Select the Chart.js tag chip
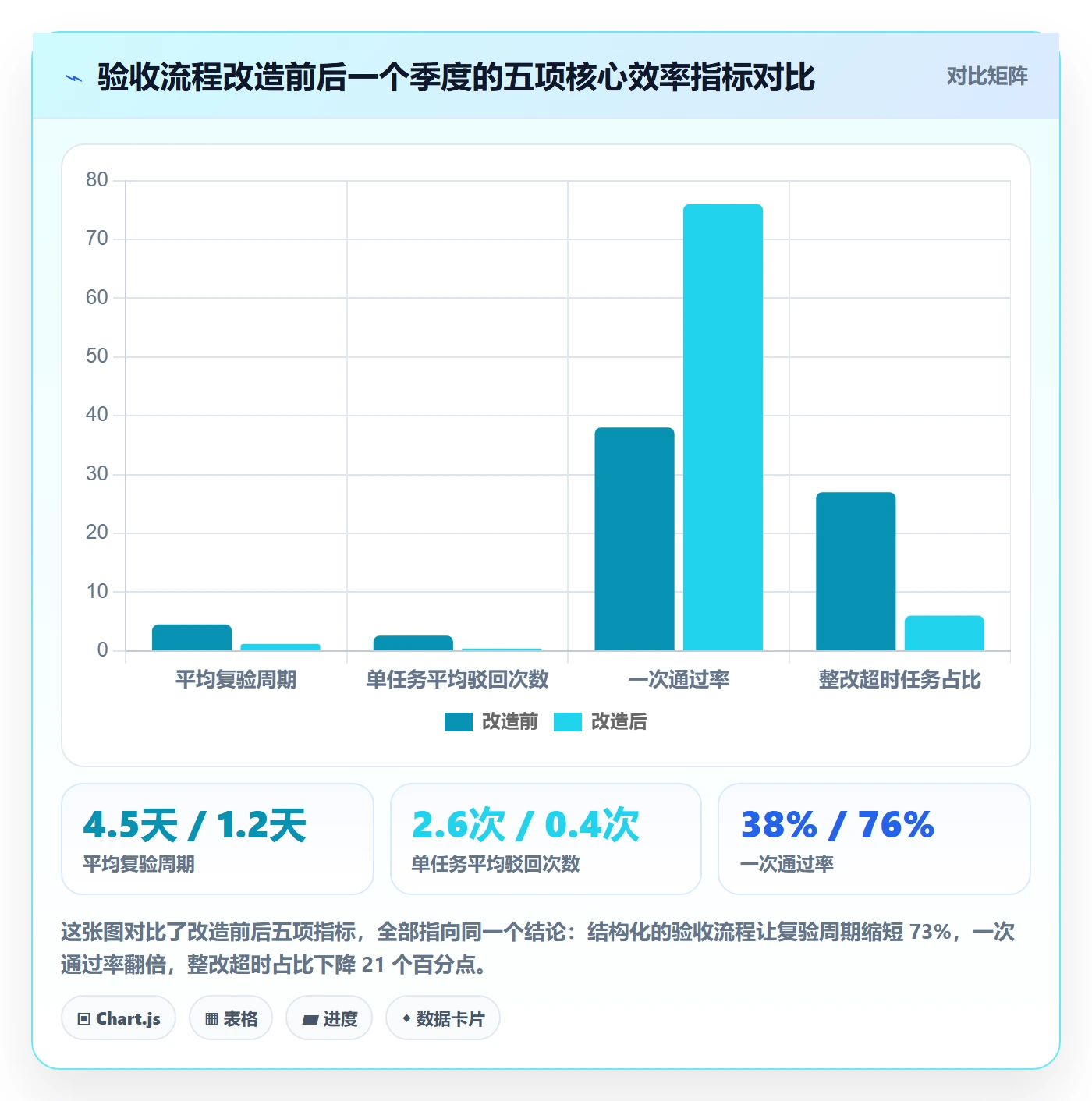Image resolution: width=1092 pixels, height=1101 pixels. [x=119, y=1018]
